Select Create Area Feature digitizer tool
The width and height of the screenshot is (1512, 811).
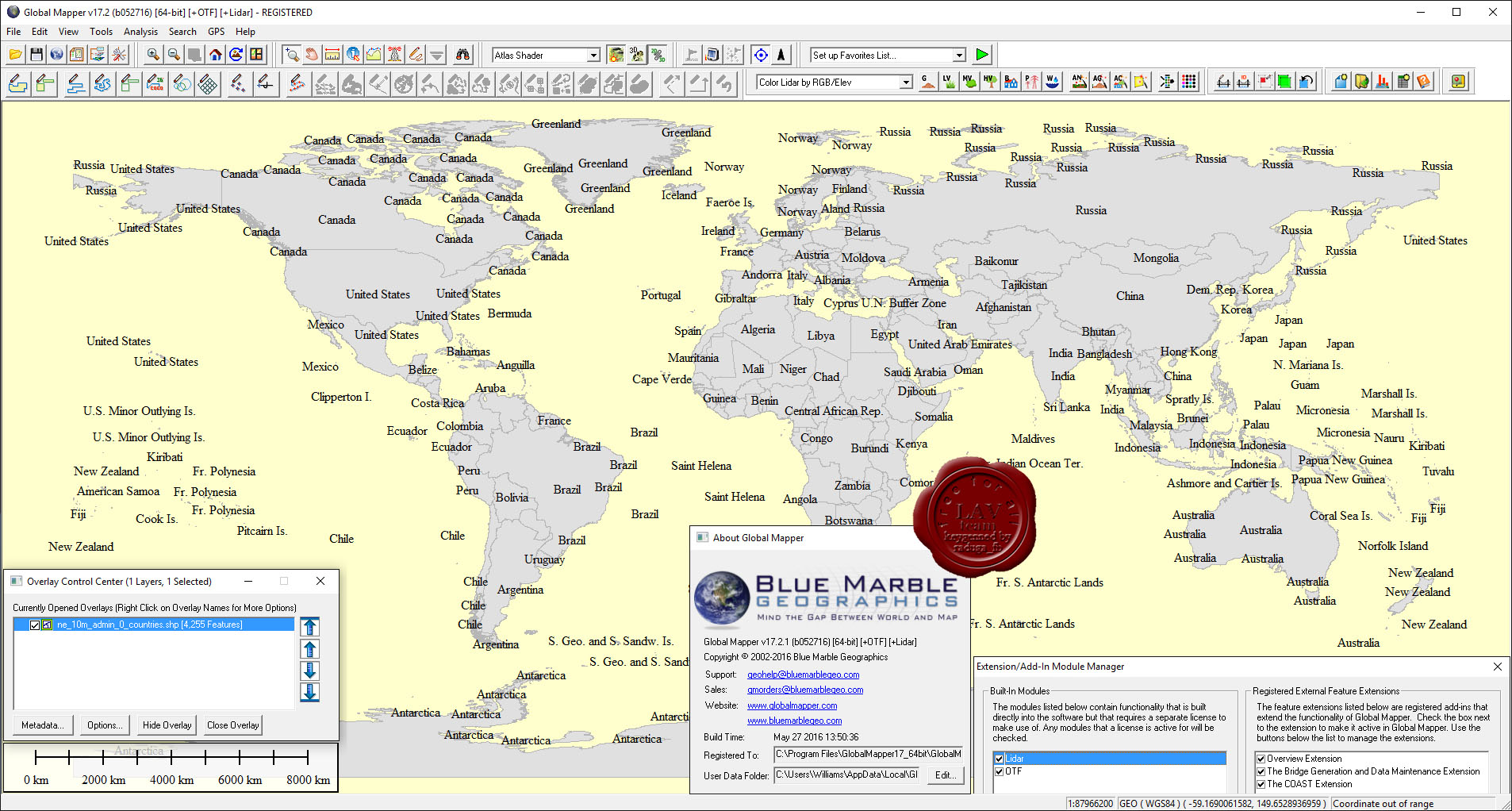click(17, 83)
